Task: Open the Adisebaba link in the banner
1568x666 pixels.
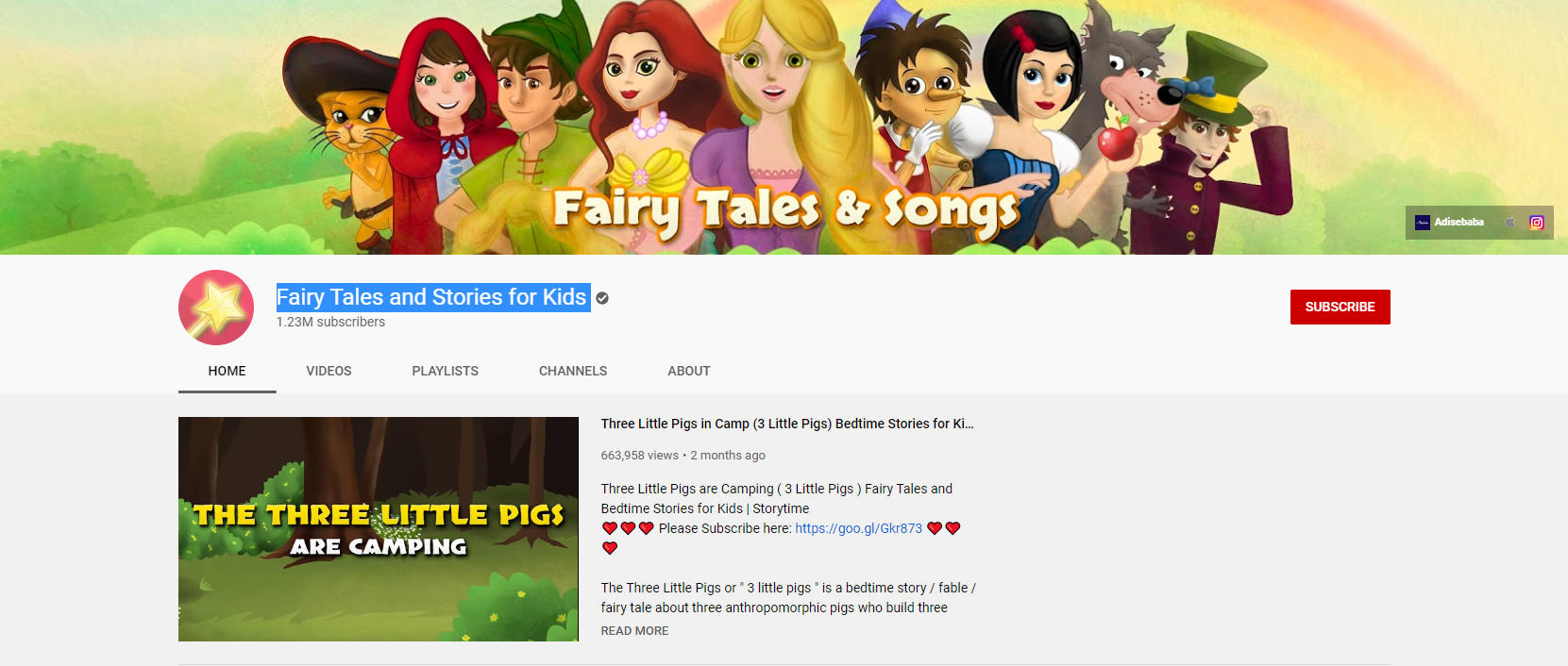Action: (x=1450, y=223)
